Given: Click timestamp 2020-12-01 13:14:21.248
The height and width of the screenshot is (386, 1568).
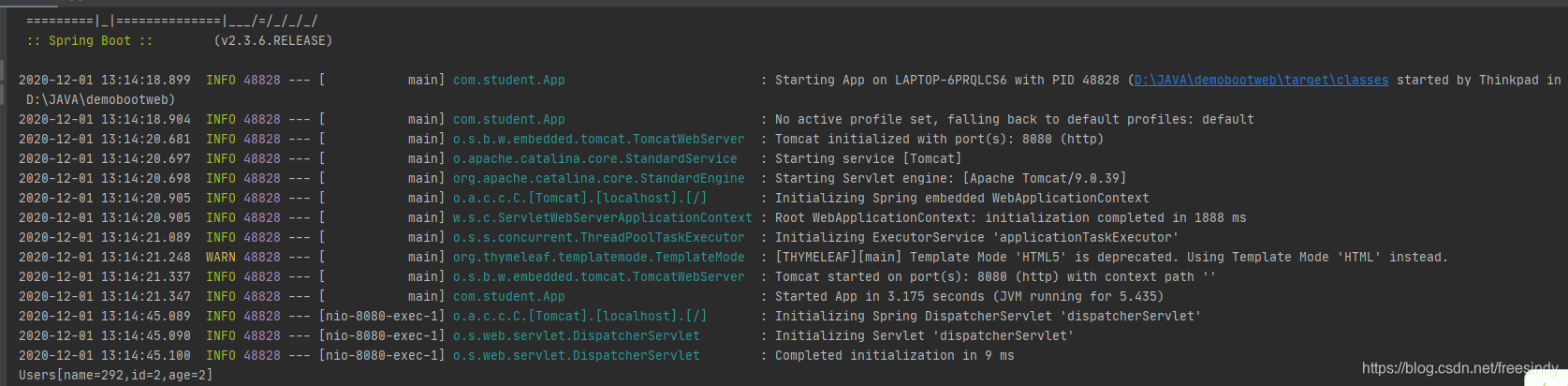Looking at the screenshot, I should 105,258.
